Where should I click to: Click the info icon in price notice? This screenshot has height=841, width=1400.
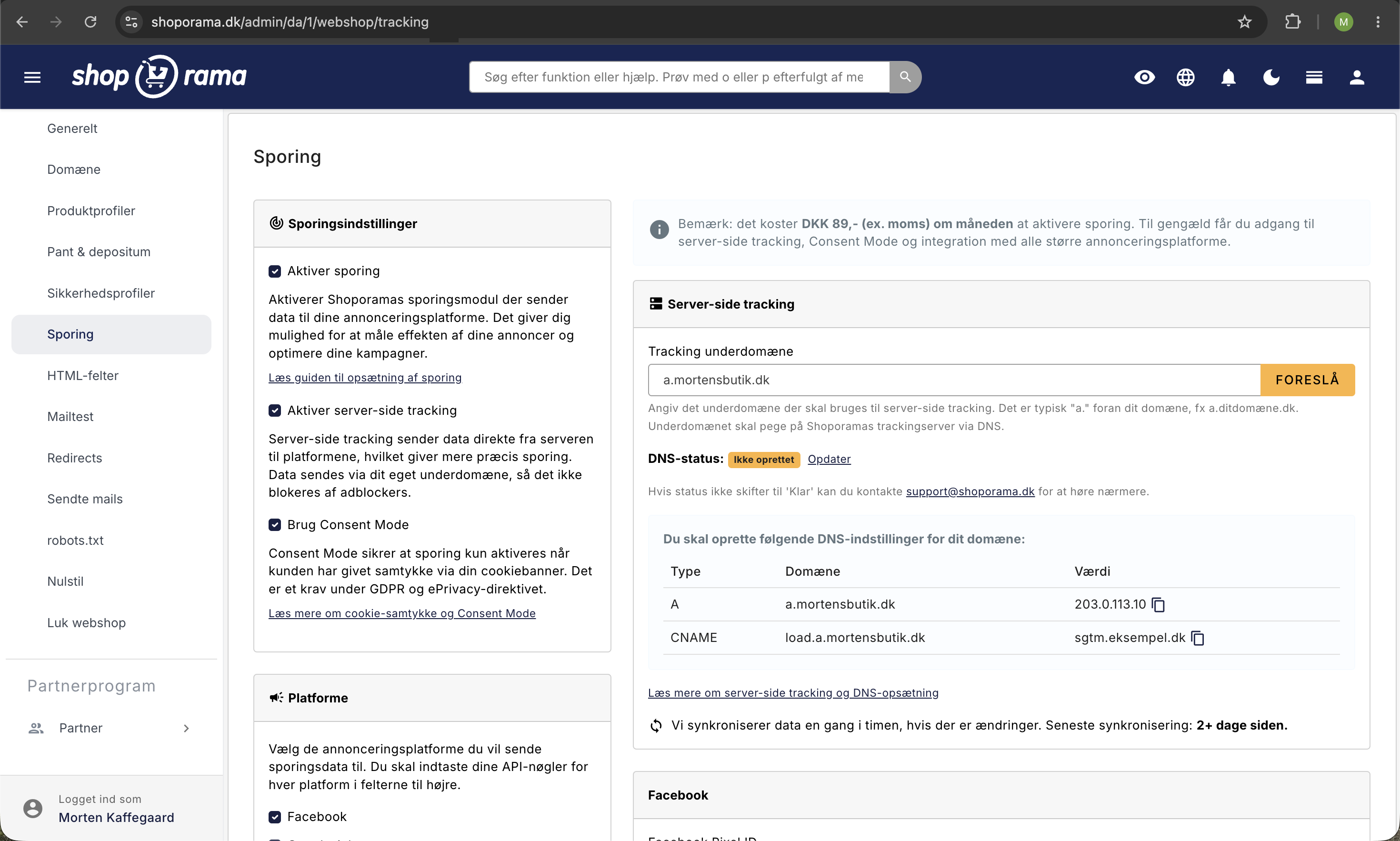(659, 230)
